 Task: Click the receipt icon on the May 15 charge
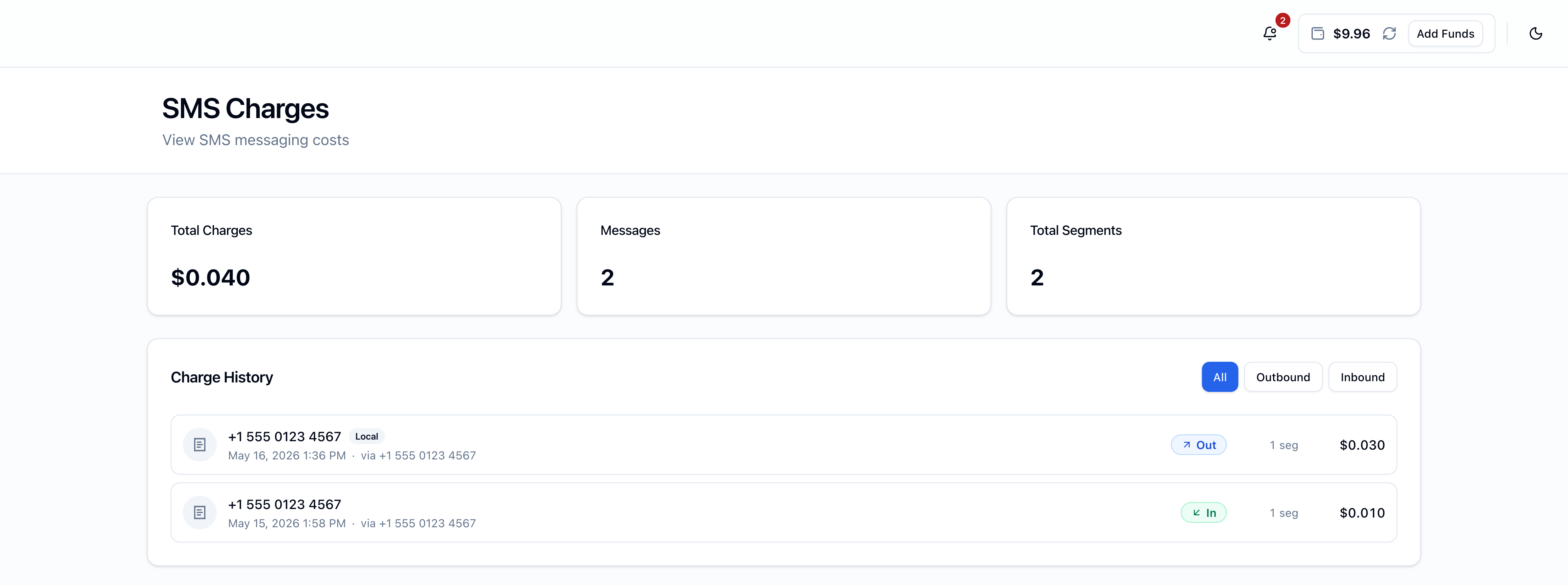click(200, 512)
